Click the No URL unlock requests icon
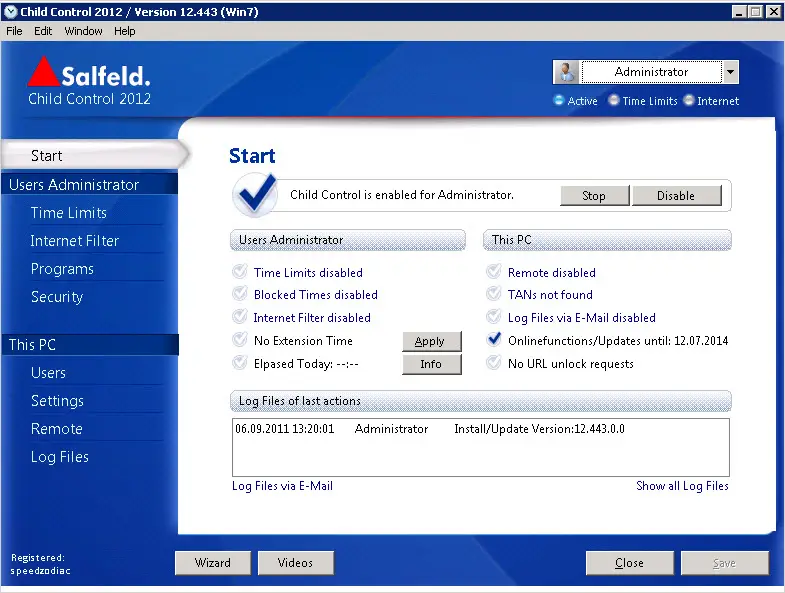The height and width of the screenshot is (593, 785). pyautogui.click(x=494, y=363)
